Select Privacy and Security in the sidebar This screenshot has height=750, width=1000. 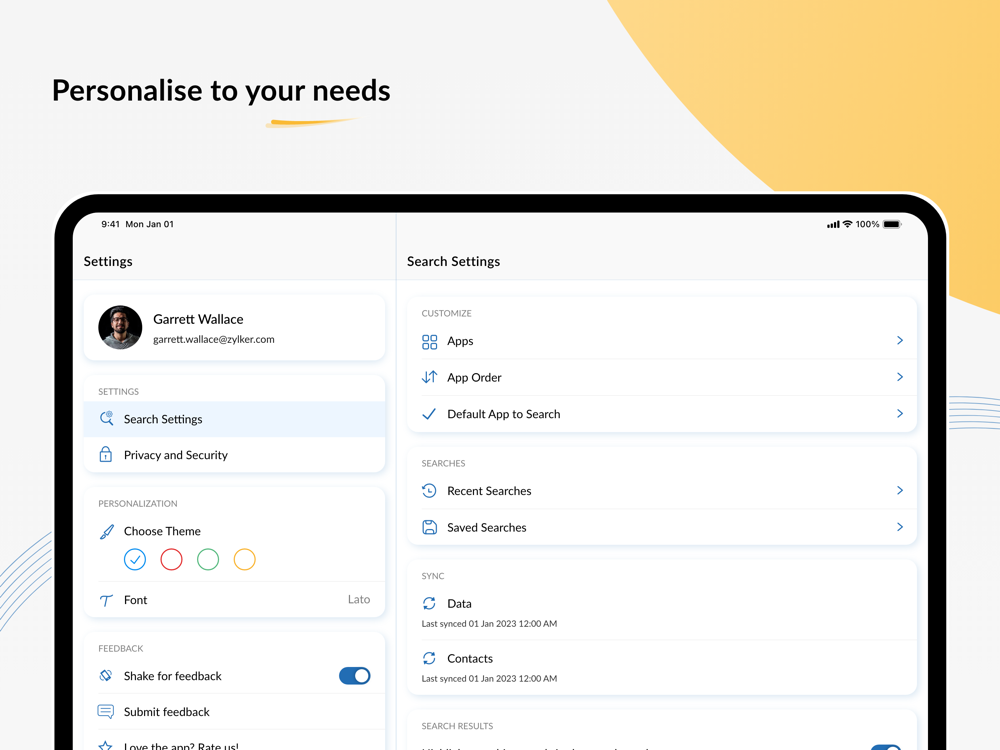pos(235,455)
